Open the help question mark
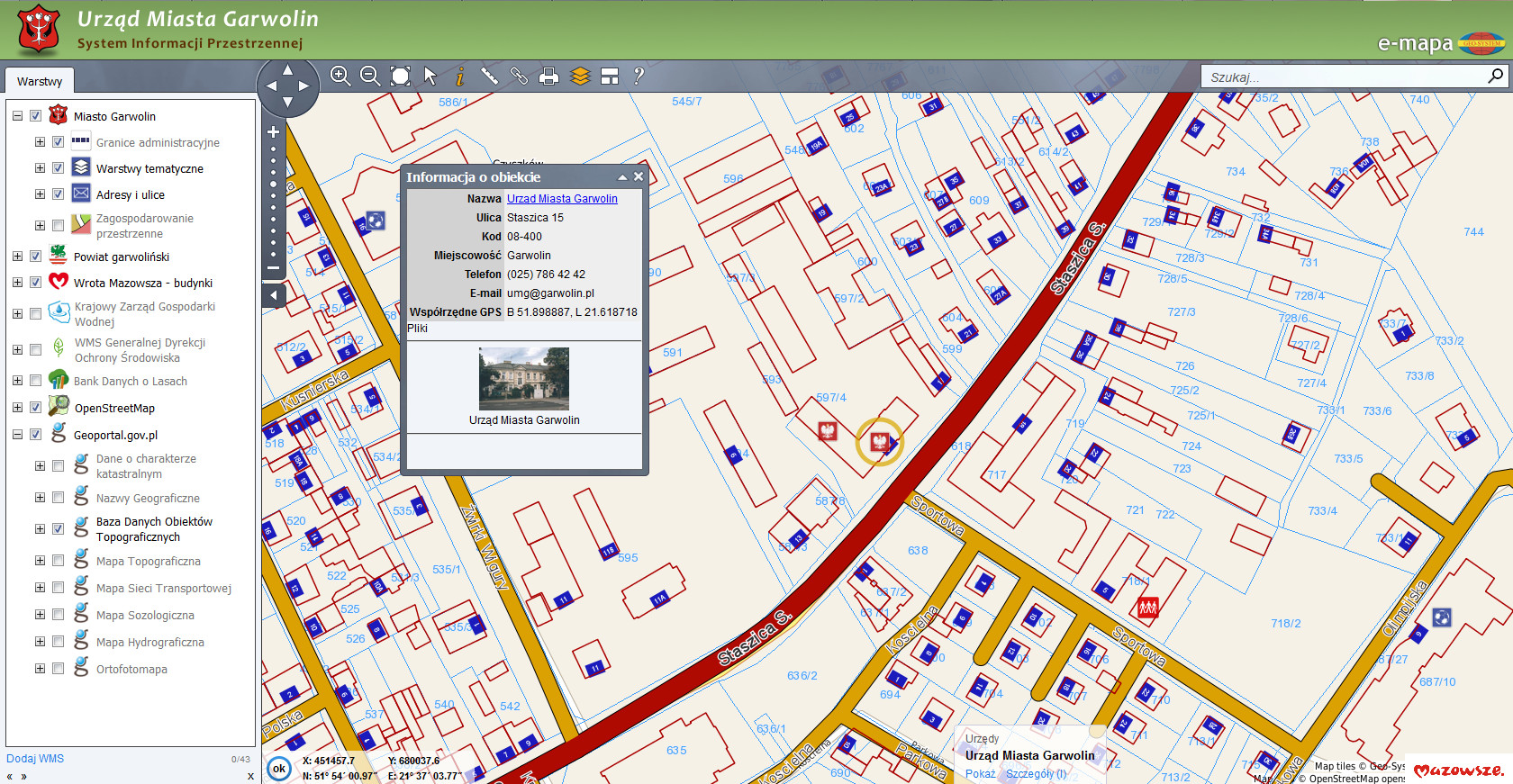The height and width of the screenshot is (784, 1513). pos(639,77)
